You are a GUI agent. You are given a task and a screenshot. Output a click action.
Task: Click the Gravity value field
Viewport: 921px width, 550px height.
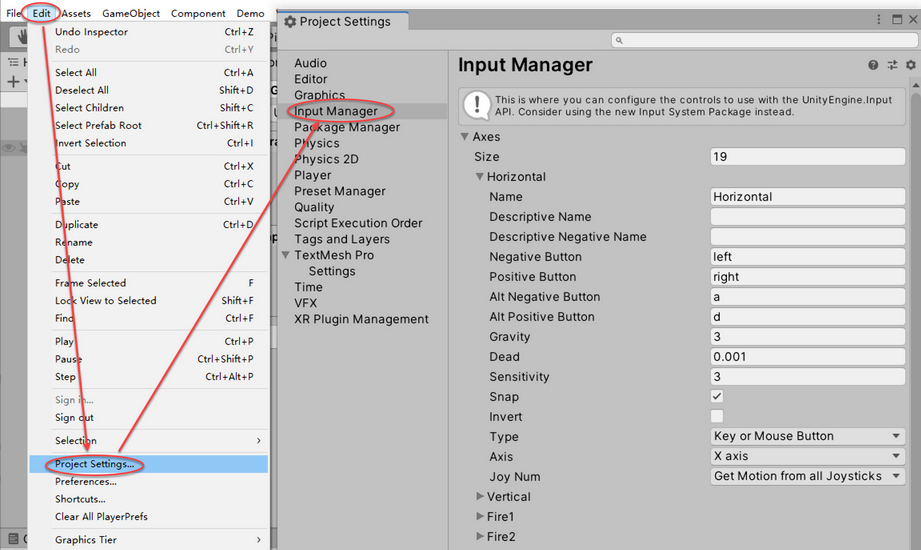(x=807, y=336)
